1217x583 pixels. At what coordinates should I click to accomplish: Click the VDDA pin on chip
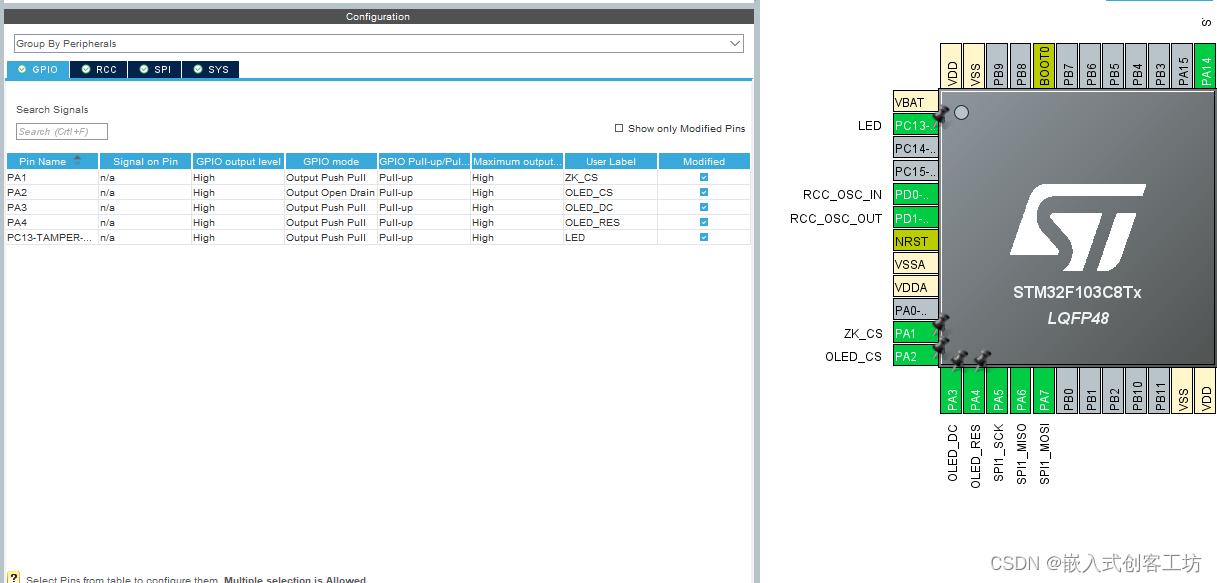click(916, 287)
